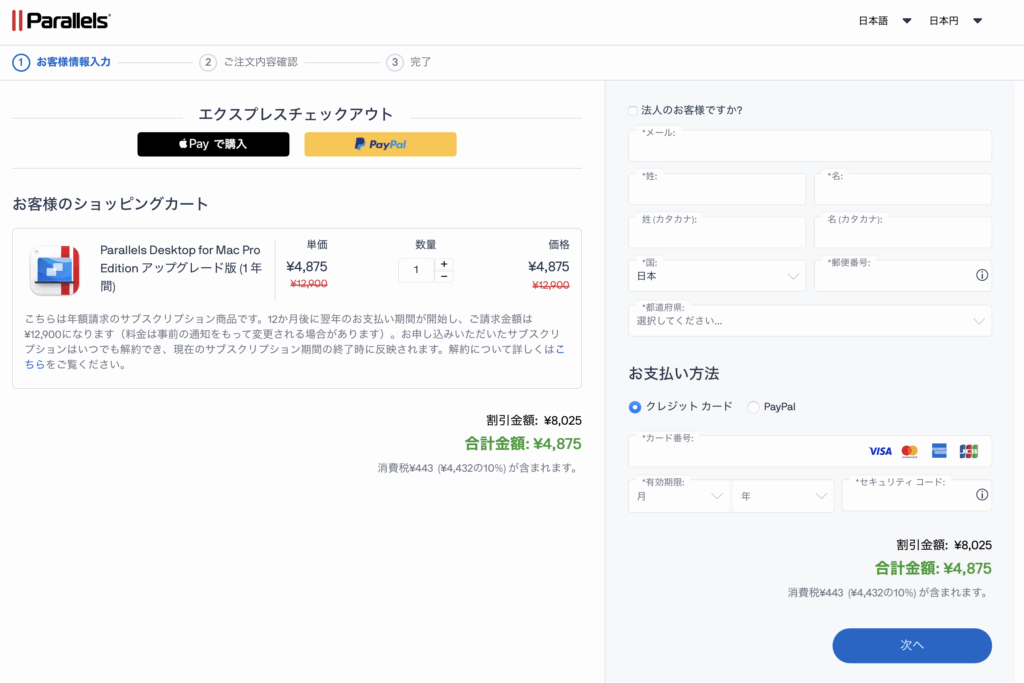Screen dimensions: 1024x683
Task: Decrease quantity with the minus button
Action: pyautogui.click(x=444, y=277)
